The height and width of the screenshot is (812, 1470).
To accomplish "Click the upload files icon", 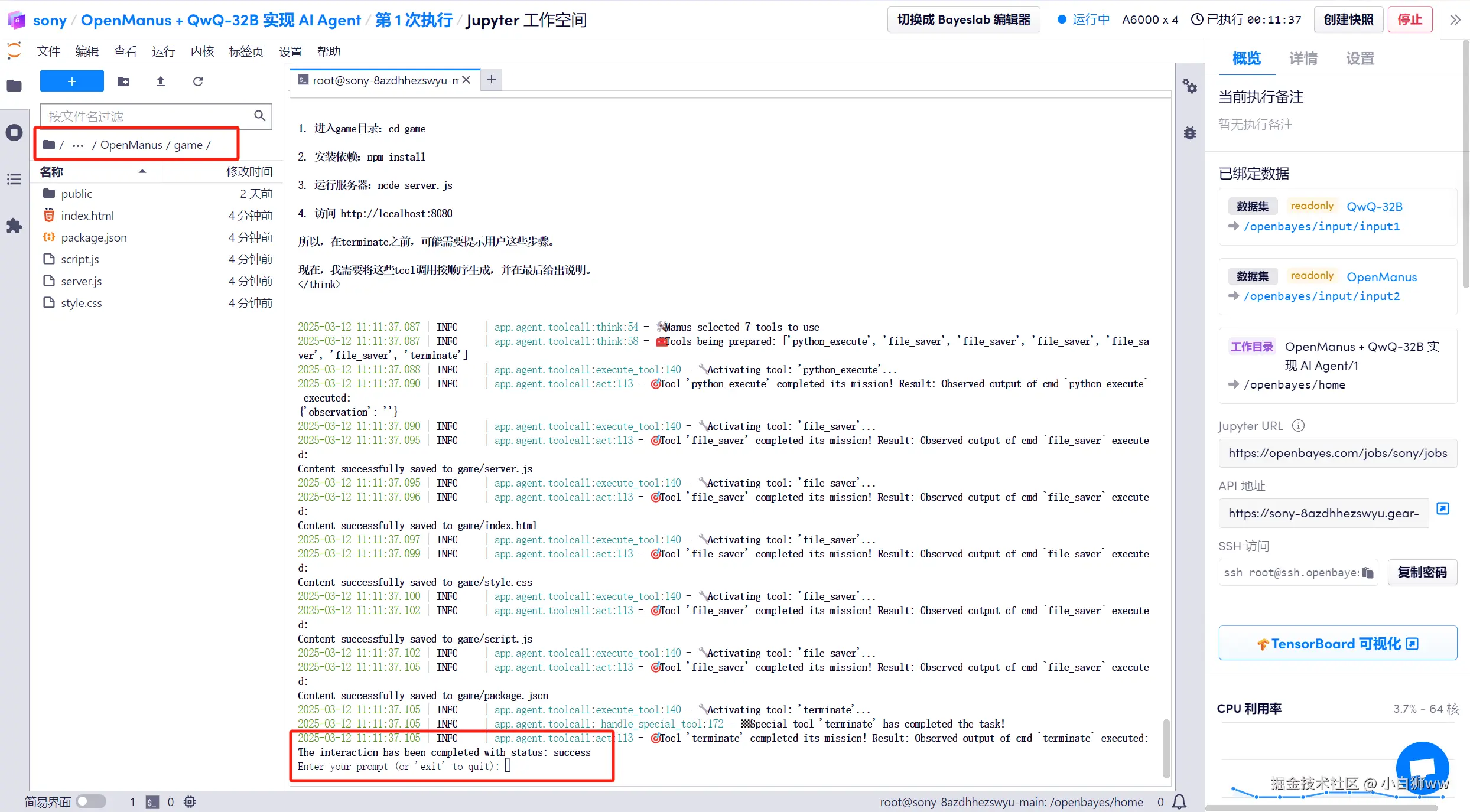I will pos(160,81).
